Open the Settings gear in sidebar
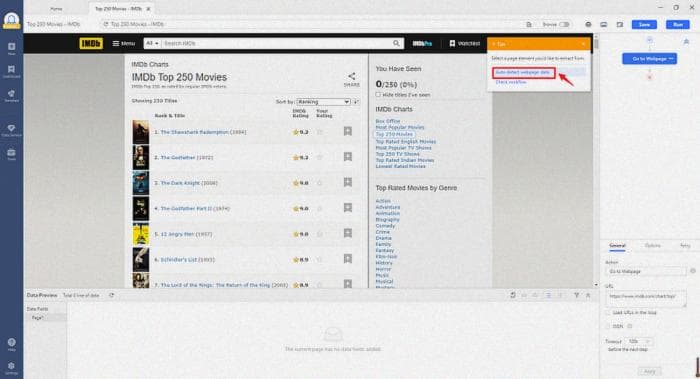 12,367
